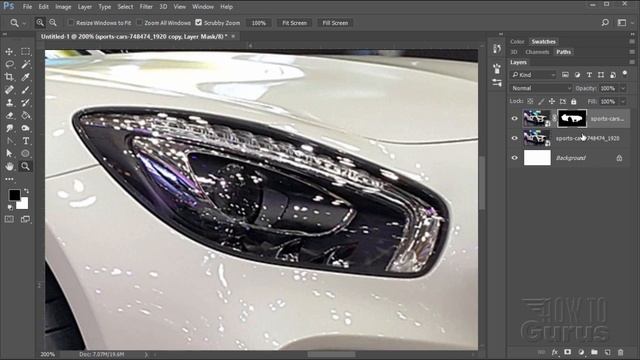Hide the Background layer
Screen dimensions: 640x360
coord(514,158)
